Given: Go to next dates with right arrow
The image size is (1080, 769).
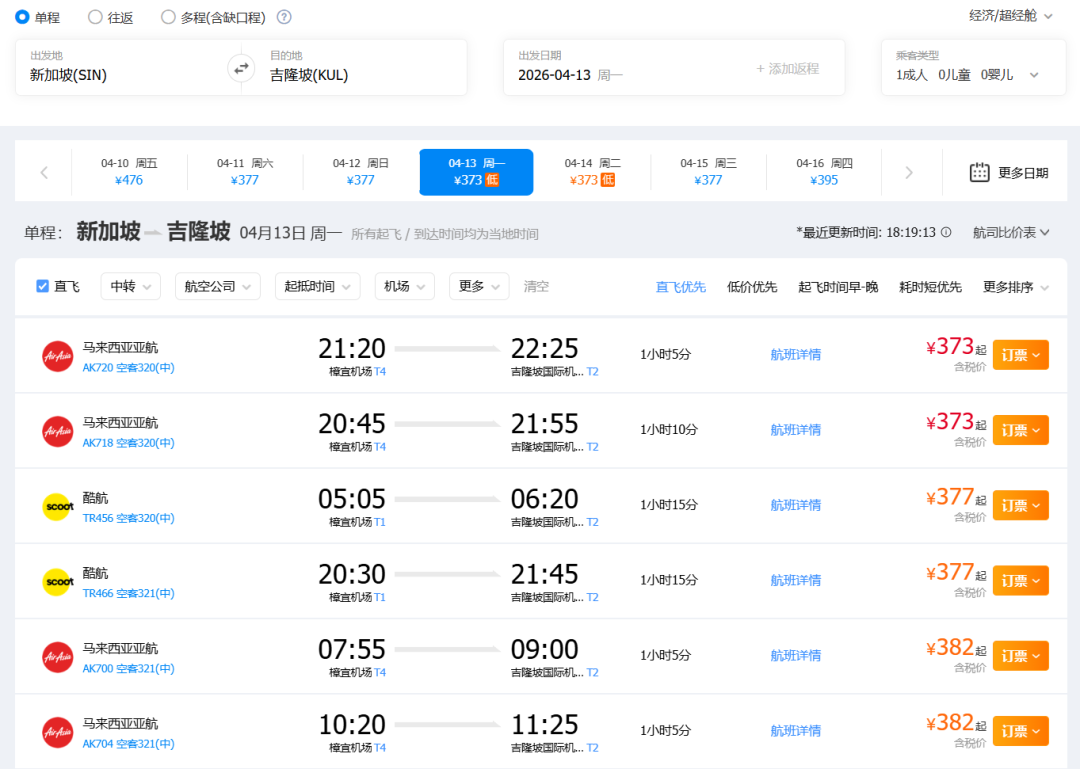Looking at the screenshot, I should pos(908,173).
